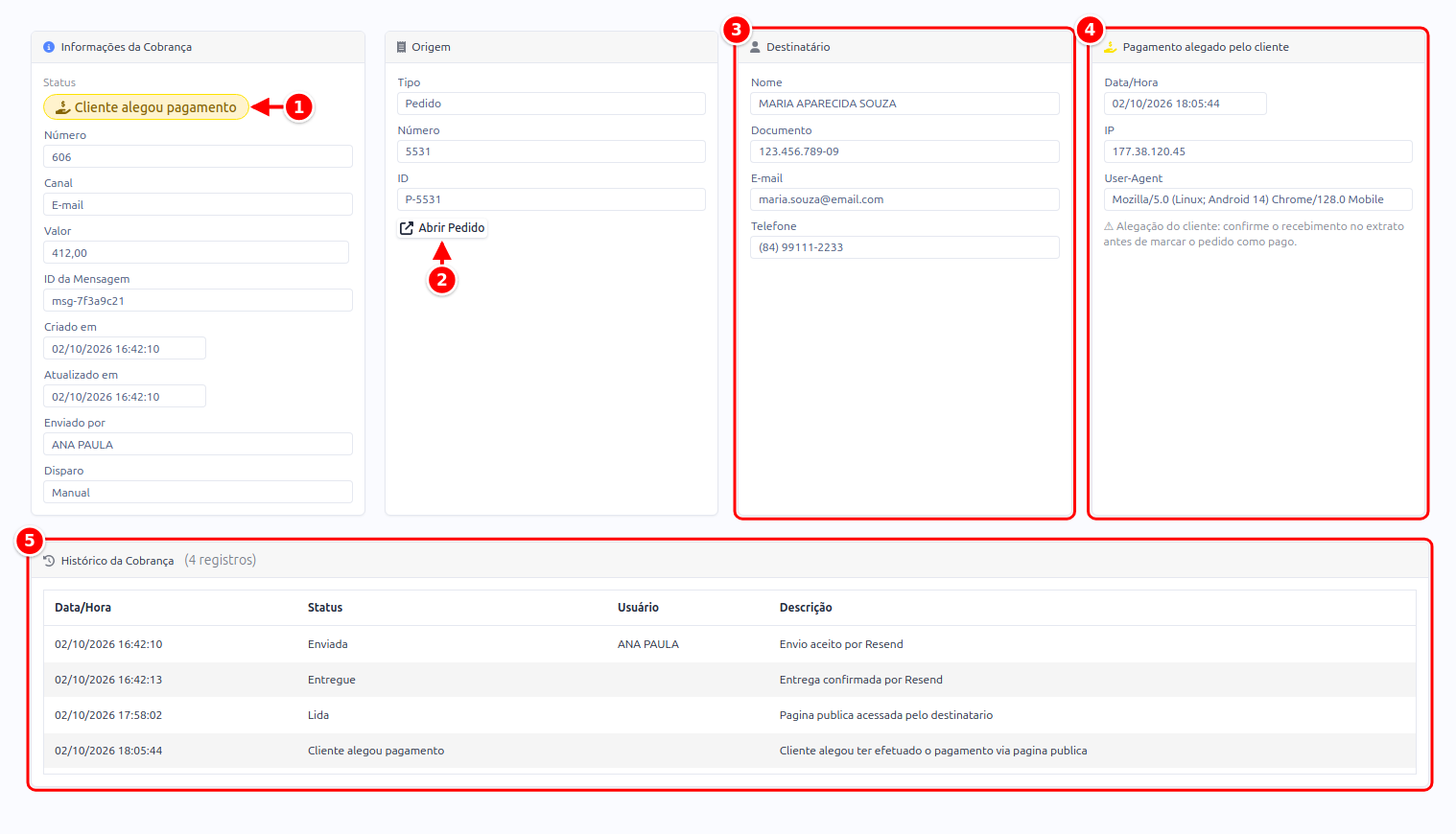This screenshot has height=834, width=1456.
Task: Click the Data/Hora column header in history
Action: [82, 608]
